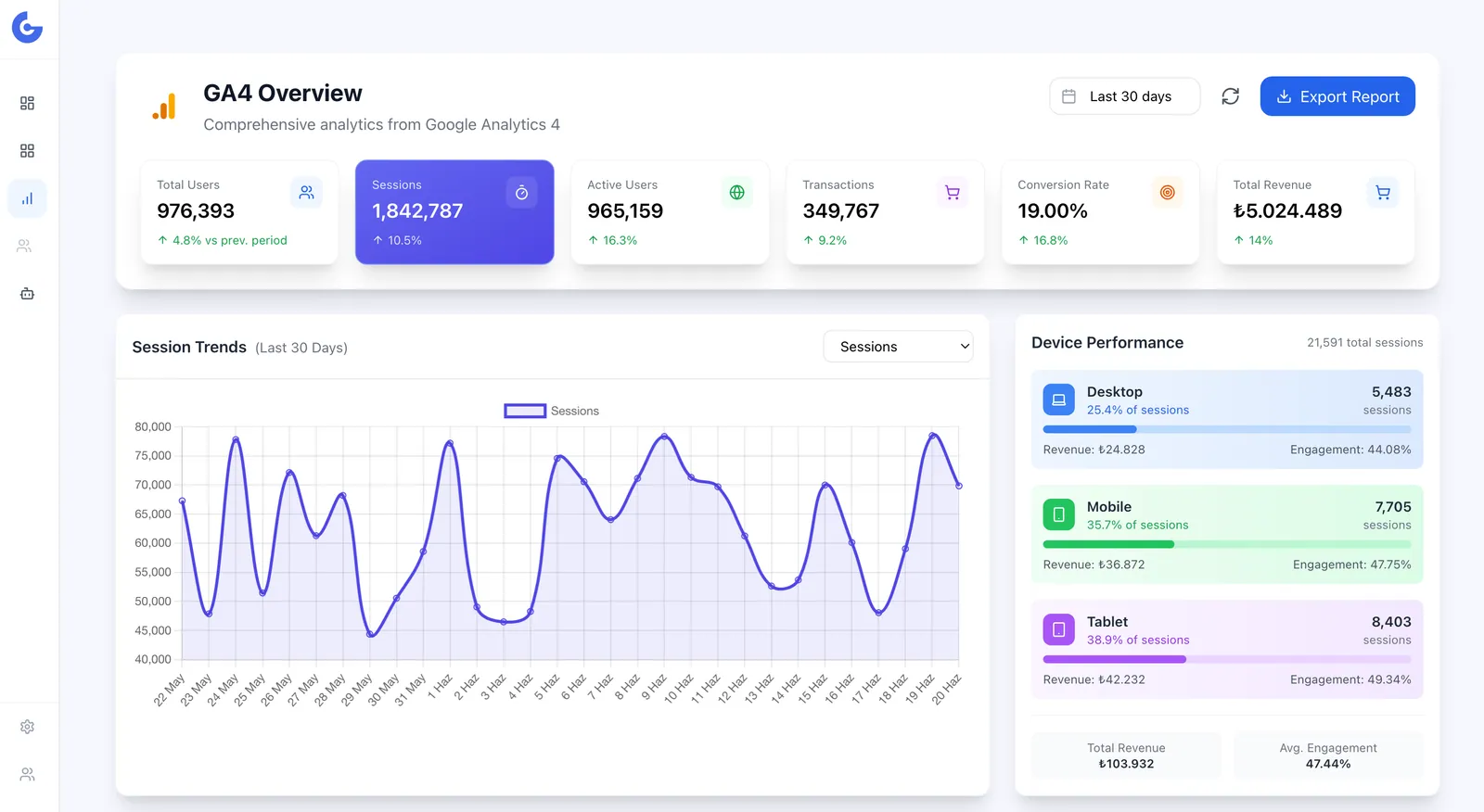Click the blue cart icon on Total Revenue card

click(x=1383, y=193)
